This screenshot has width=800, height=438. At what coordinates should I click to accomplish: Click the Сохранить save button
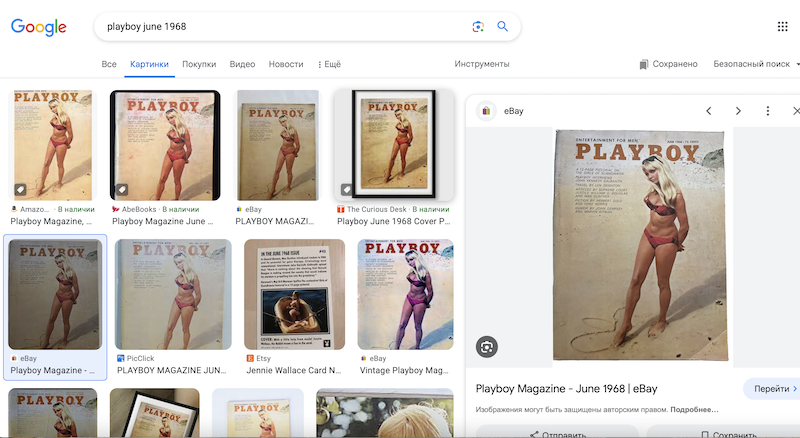pyautogui.click(x=723, y=432)
